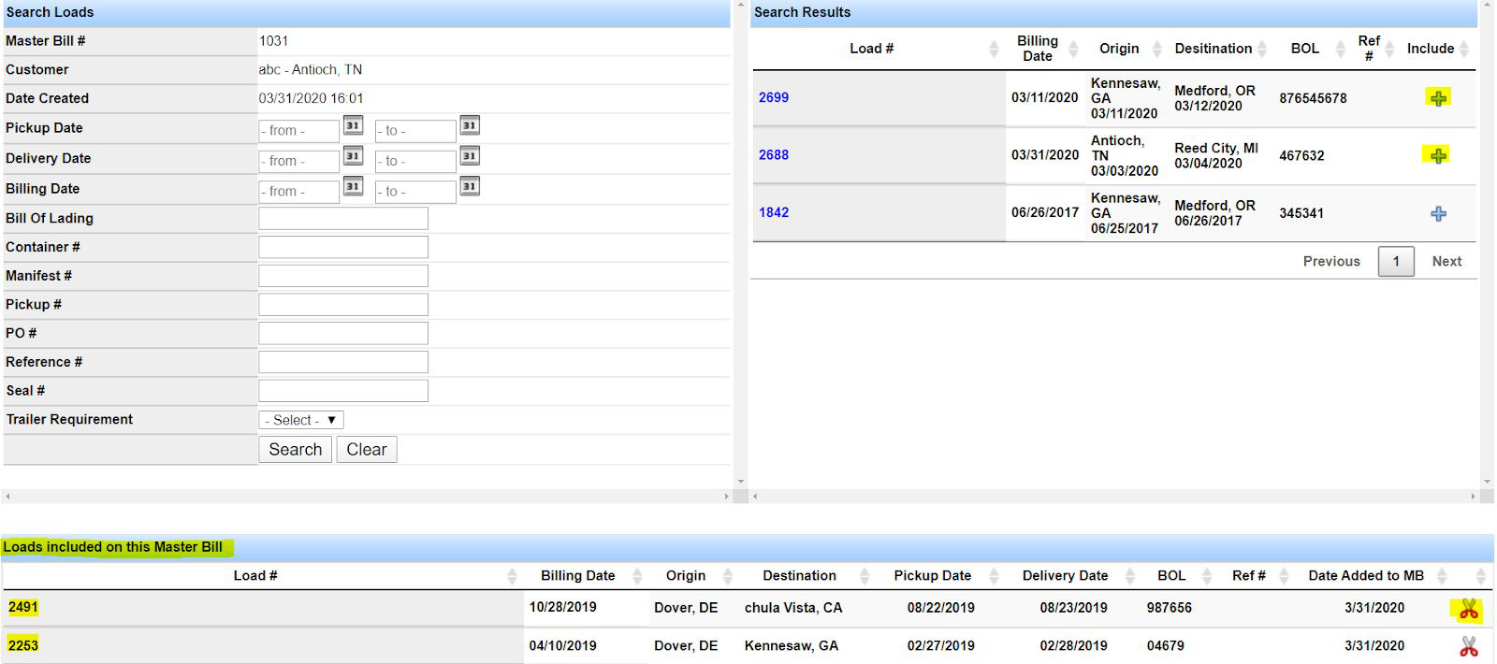Sort search results by Origin arrows
Image resolution: width=1497 pixels, height=664 pixels.
pyautogui.click(x=1158, y=49)
